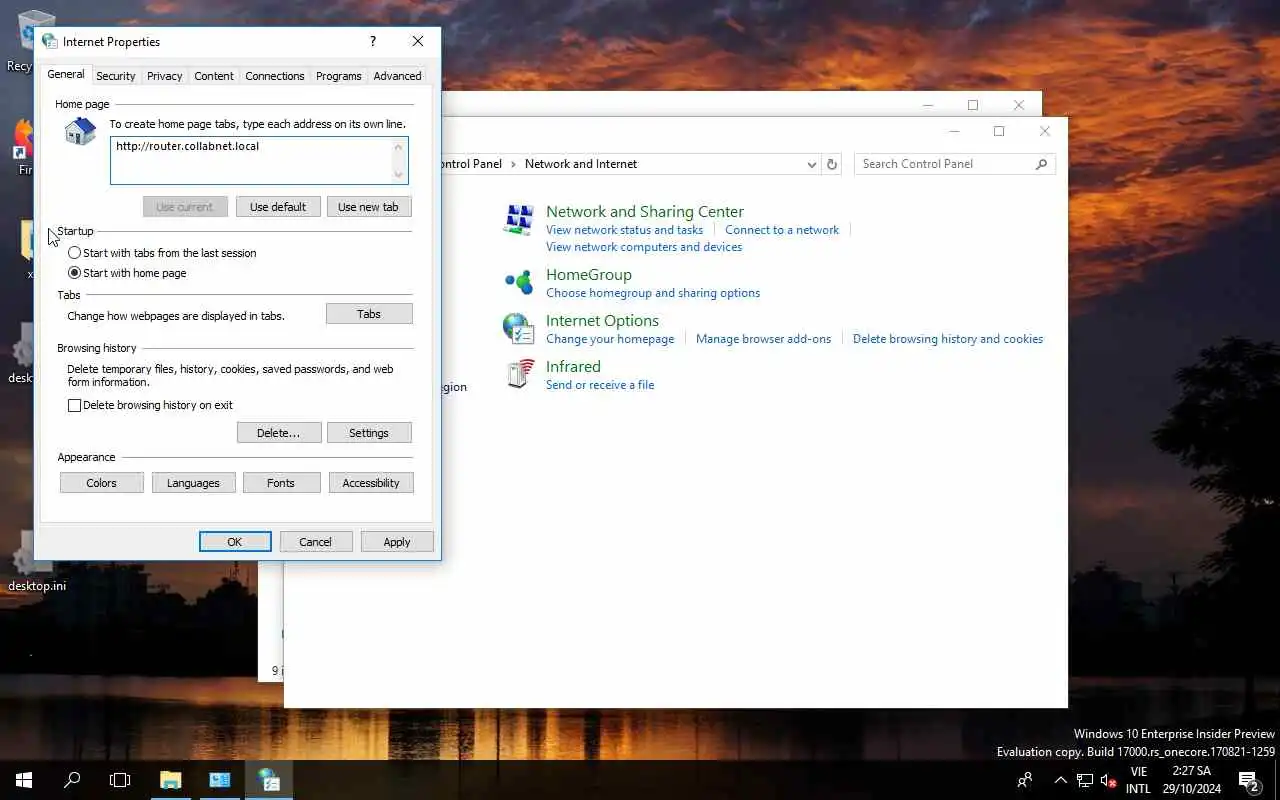Click the Use new tab button
This screenshot has width=1280, height=800.
[x=368, y=207]
